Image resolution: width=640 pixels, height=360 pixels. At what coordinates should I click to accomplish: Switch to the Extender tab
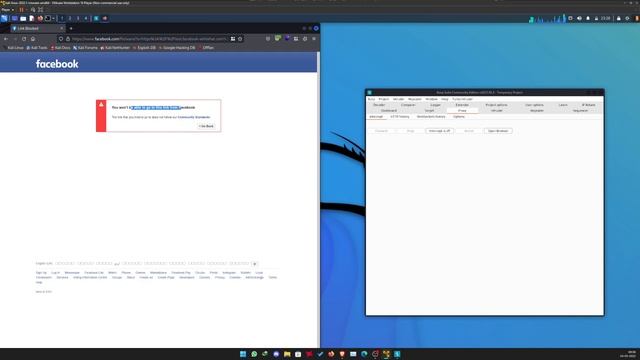point(462,105)
